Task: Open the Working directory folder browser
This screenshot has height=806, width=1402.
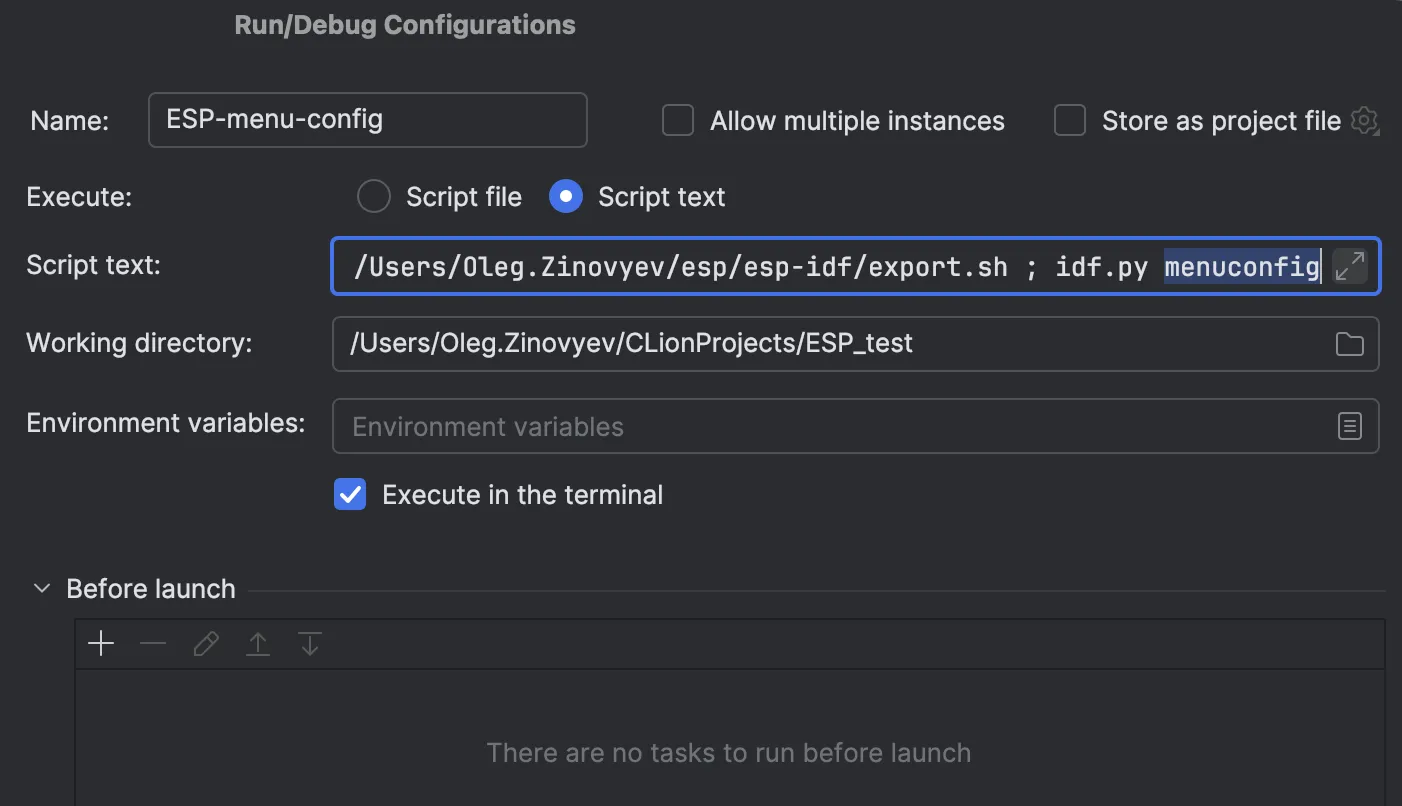Action: pyautogui.click(x=1350, y=344)
